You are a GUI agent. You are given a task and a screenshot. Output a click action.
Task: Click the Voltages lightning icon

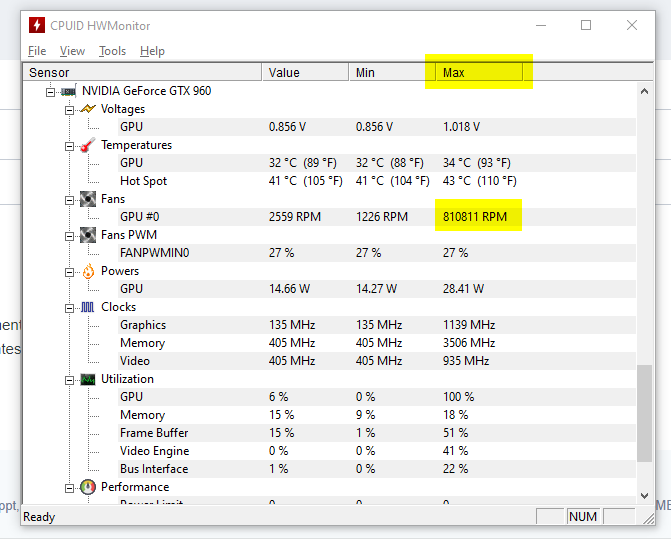click(x=88, y=109)
